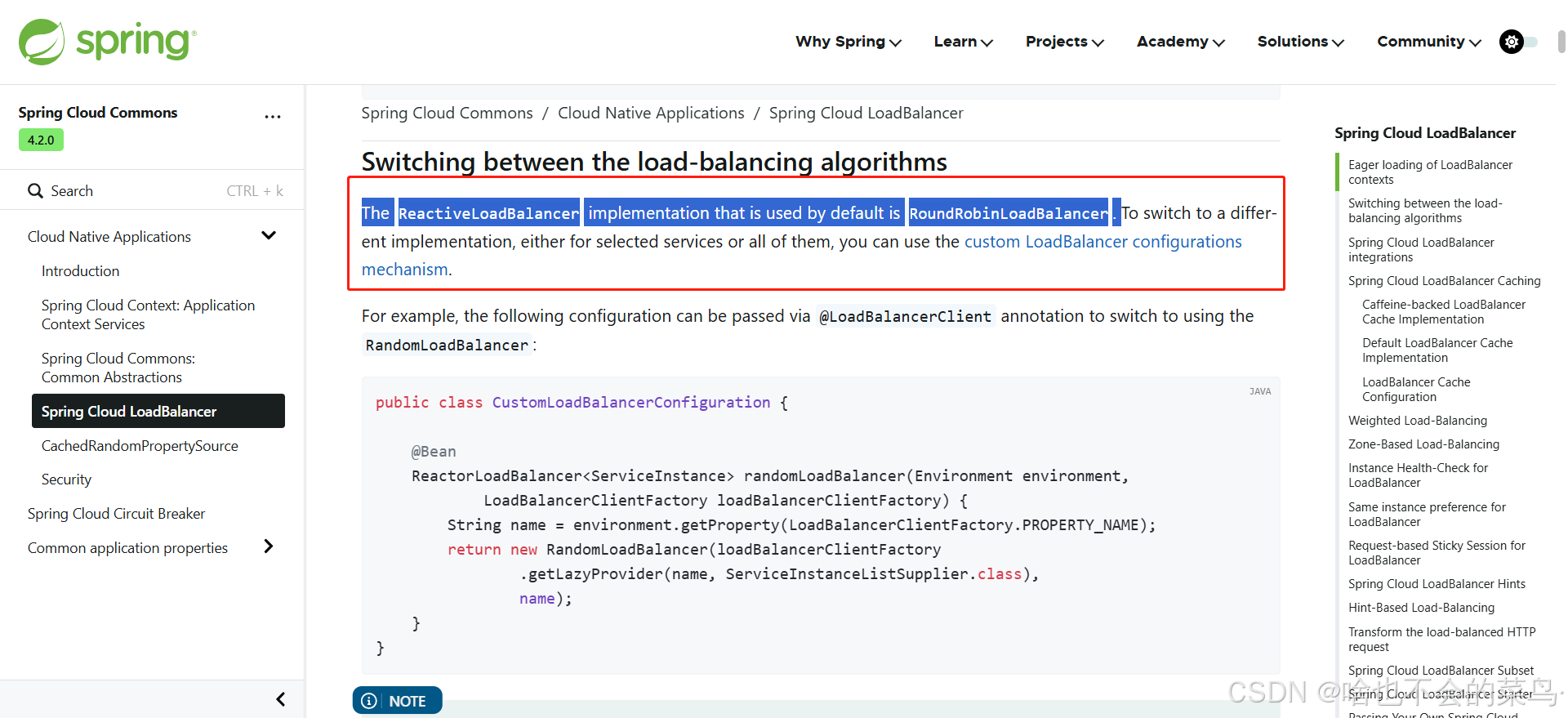This screenshot has width=1568, height=718.
Task: Open the three-dots menu beside Spring Cloud Commons
Action: [x=273, y=117]
